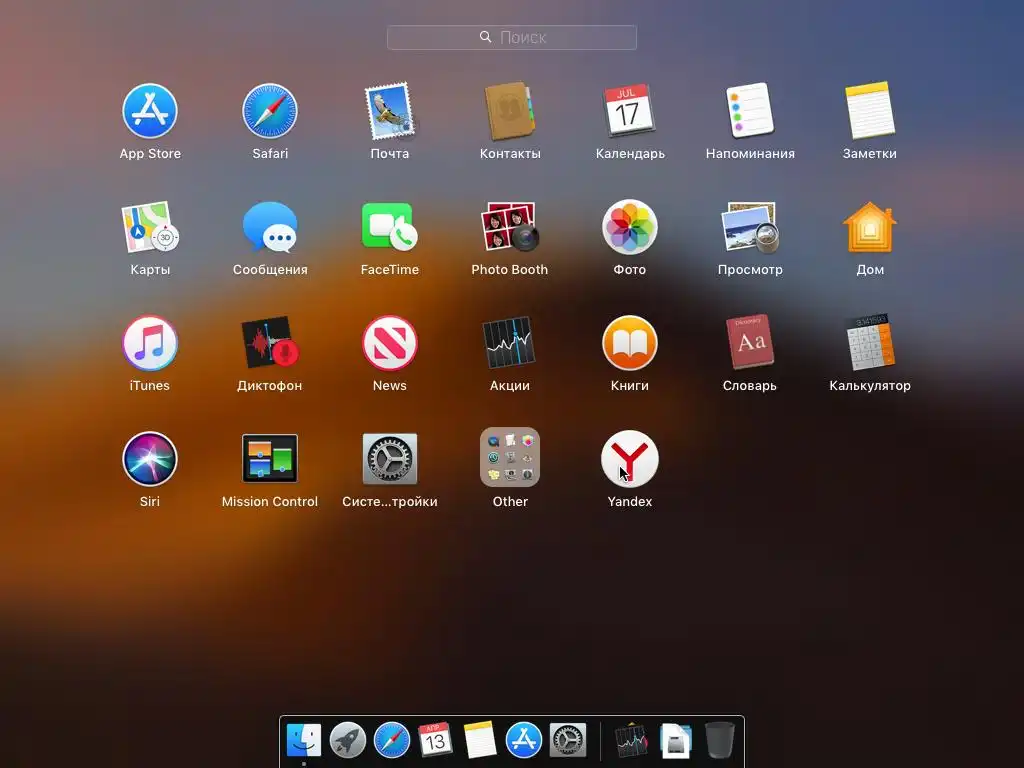Click the Launchpad rocket in Dock
Screen dimensions: 1024x768
click(347, 741)
